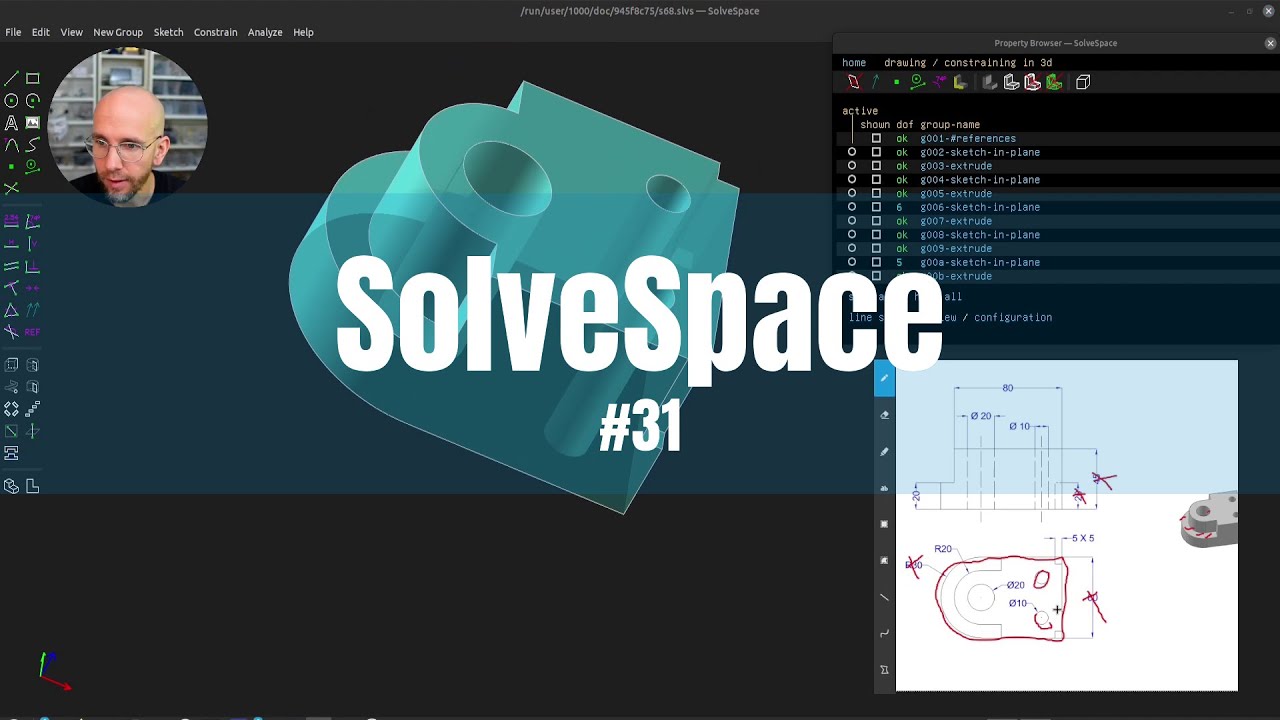The image size is (1280, 720).
Task: Select the split curves at intersection tool
Action: click(x=11, y=189)
